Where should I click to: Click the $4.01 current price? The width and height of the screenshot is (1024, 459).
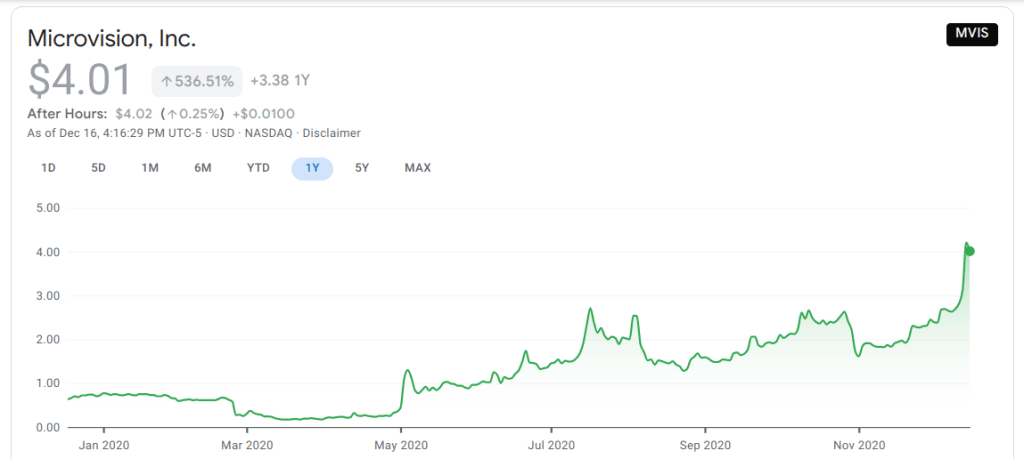click(81, 81)
